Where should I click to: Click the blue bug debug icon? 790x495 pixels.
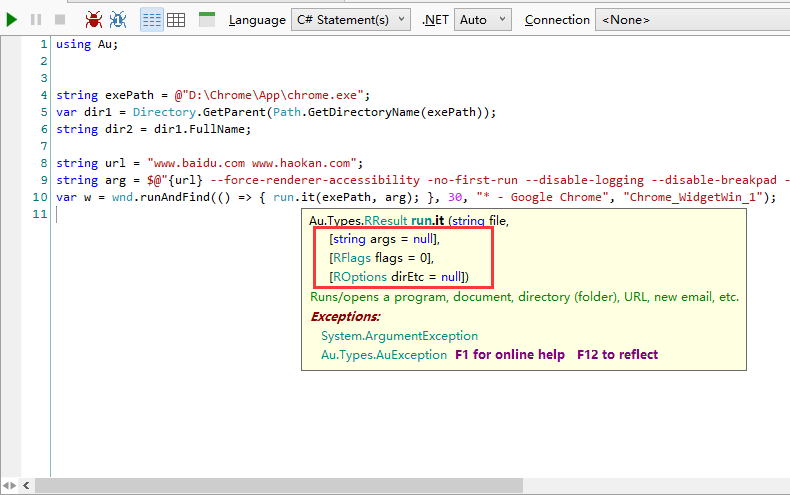pos(118,19)
